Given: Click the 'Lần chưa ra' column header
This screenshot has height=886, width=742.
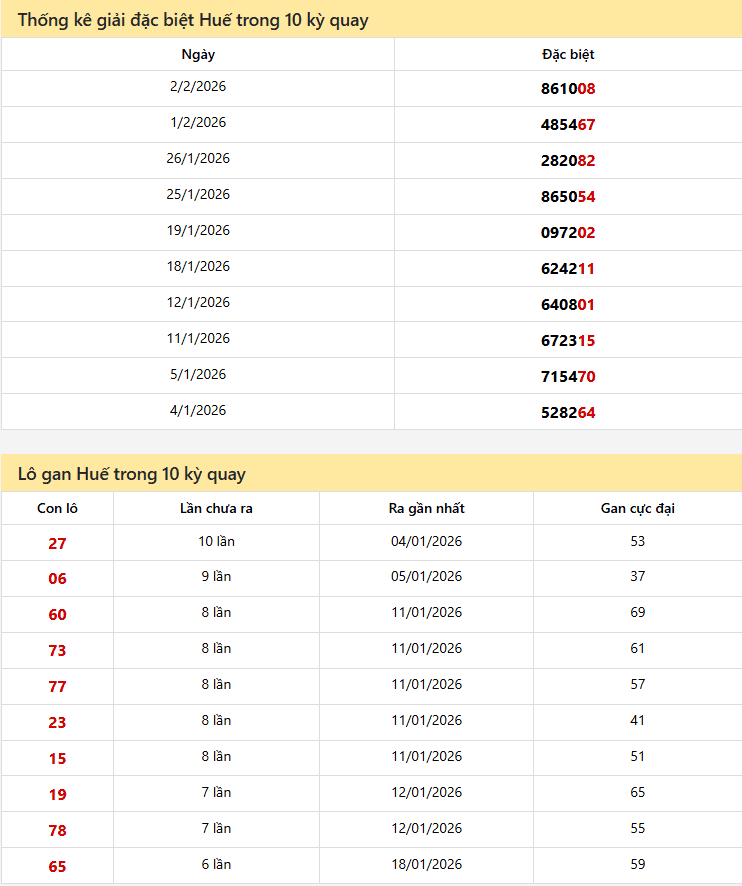Looking at the screenshot, I should (x=216, y=509).
